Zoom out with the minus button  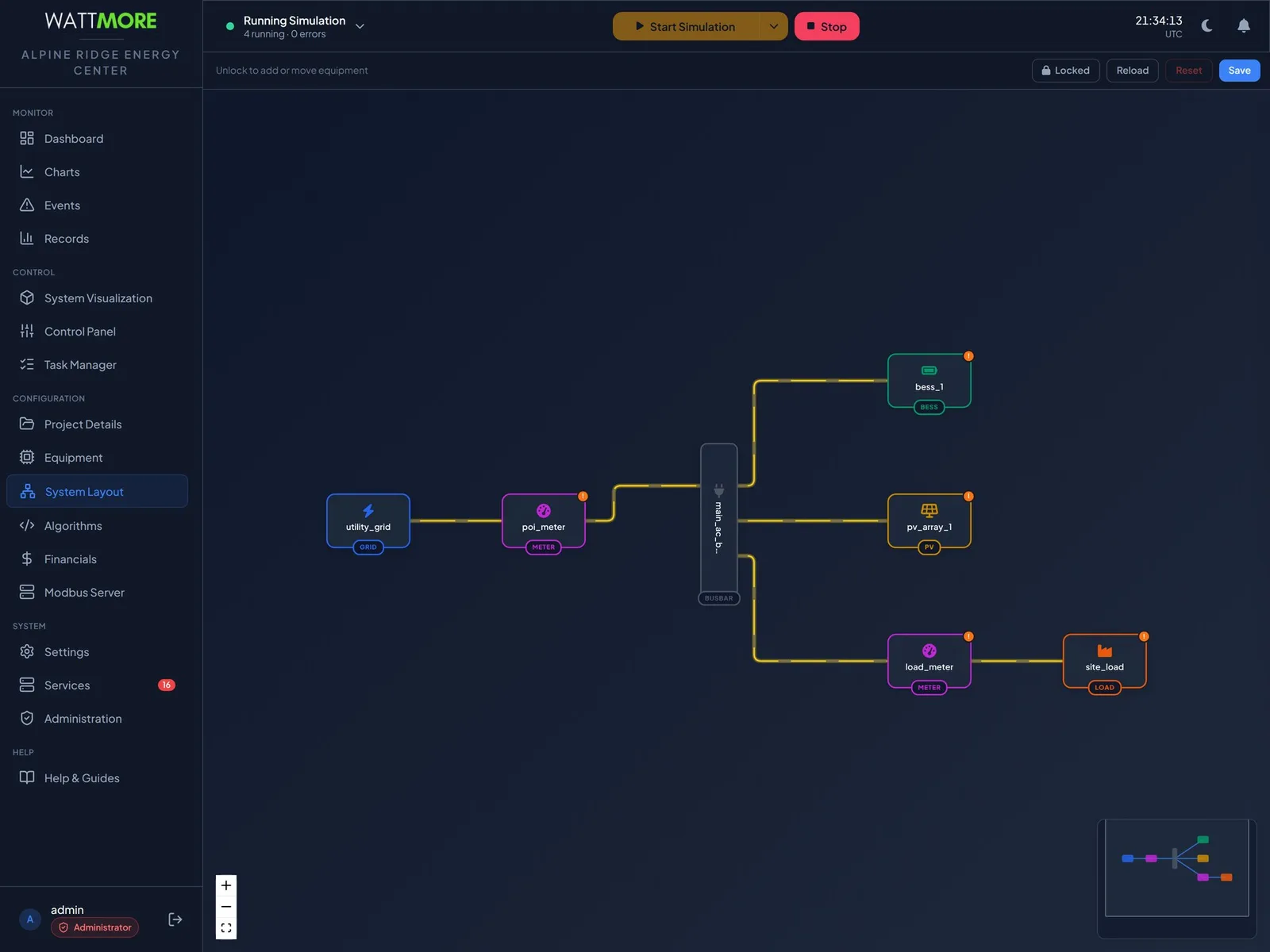[226, 907]
